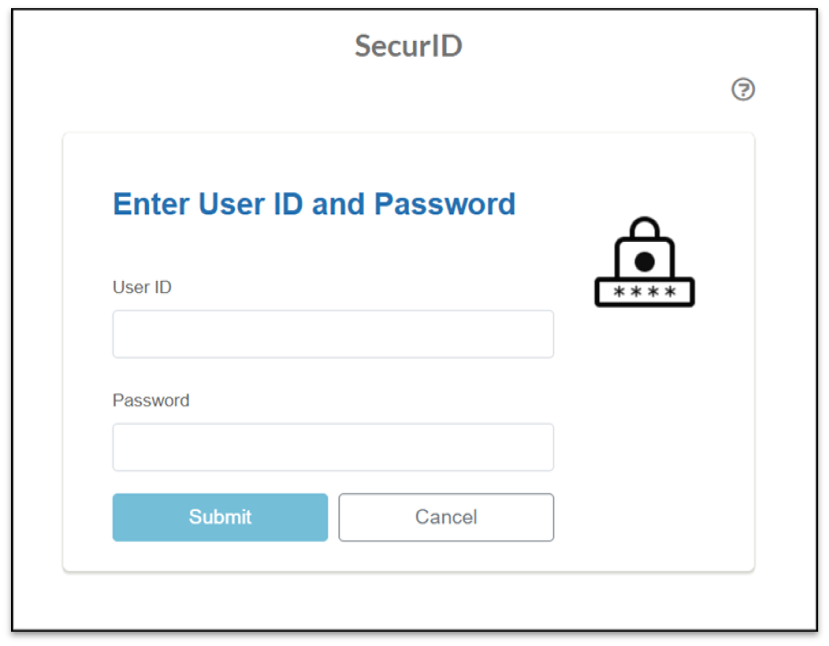This screenshot has width=829, height=646.
Task: Click the SecurID title text
Action: pyautogui.click(x=408, y=46)
